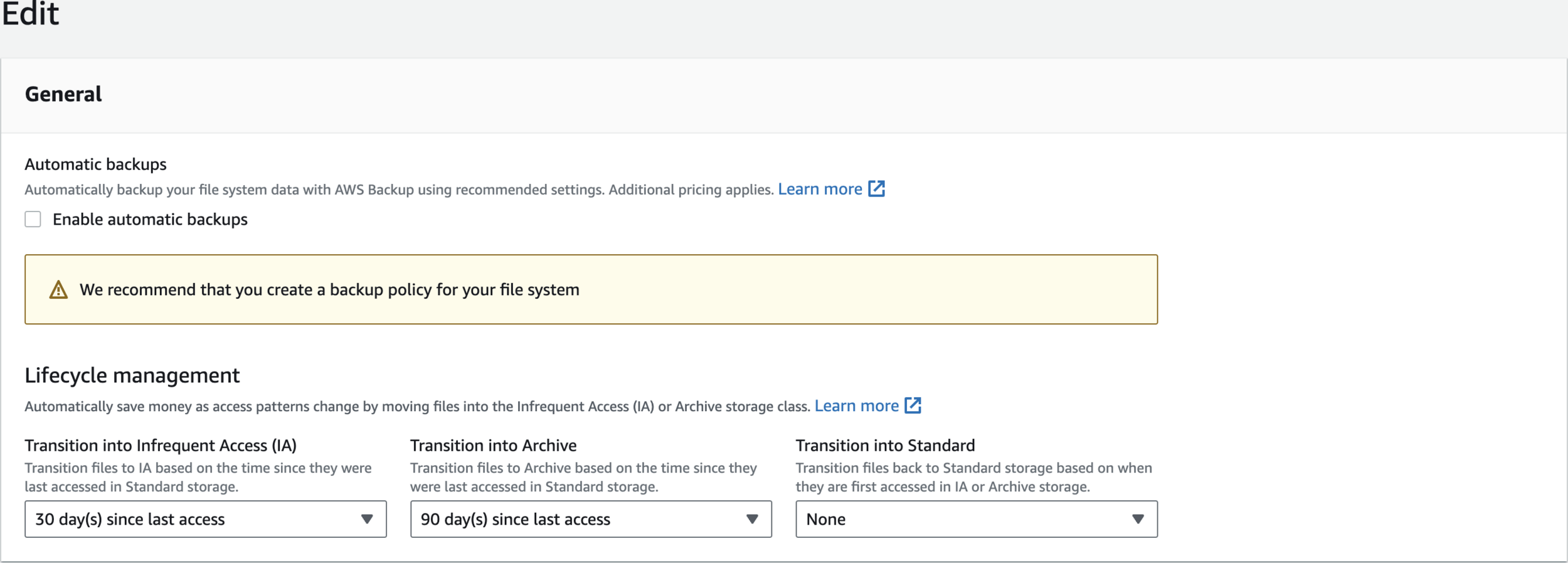Click external-link icon beside Lifecycle management Learn more

click(x=913, y=406)
